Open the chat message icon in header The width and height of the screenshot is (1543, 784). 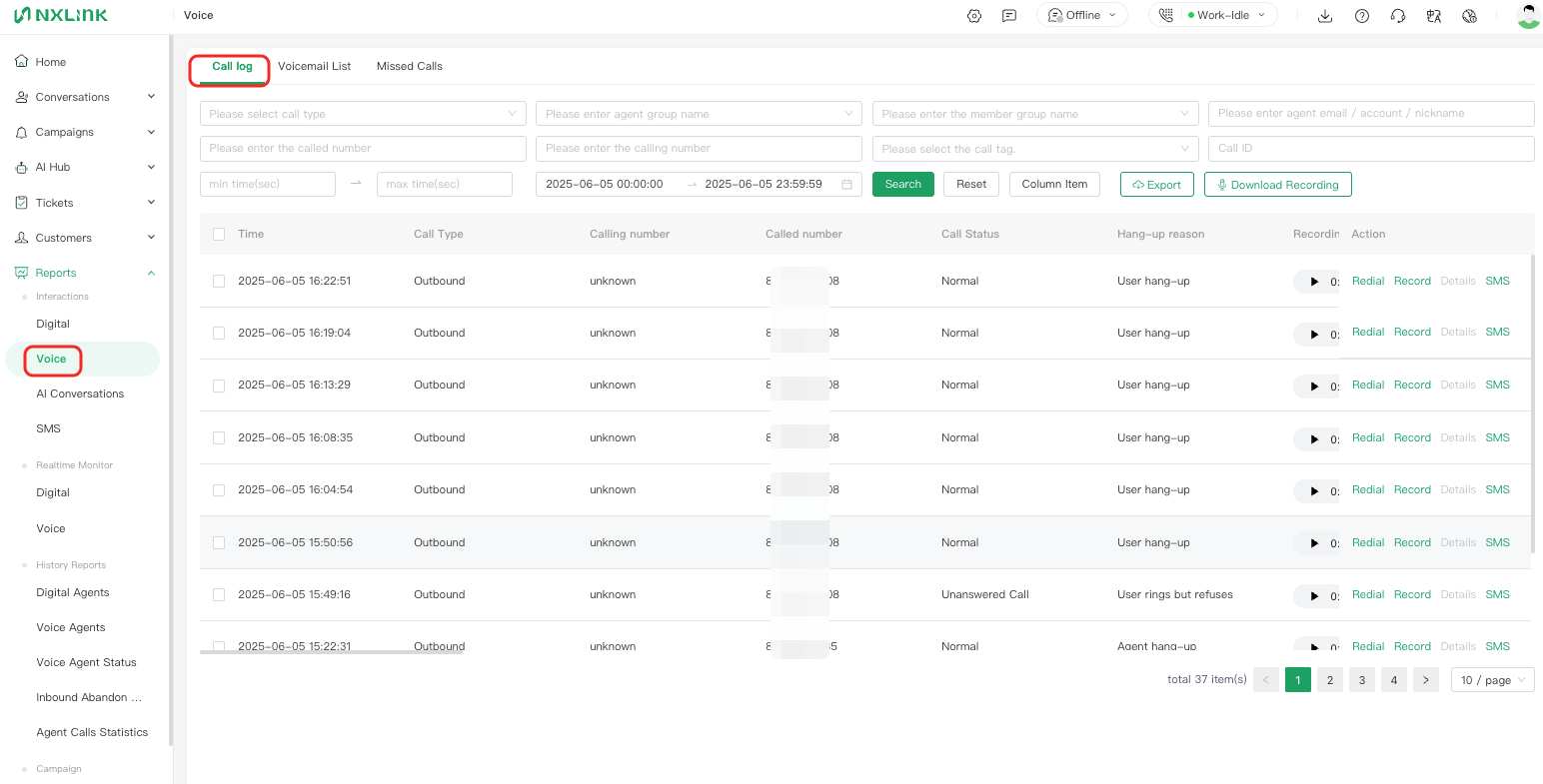coord(1009,16)
